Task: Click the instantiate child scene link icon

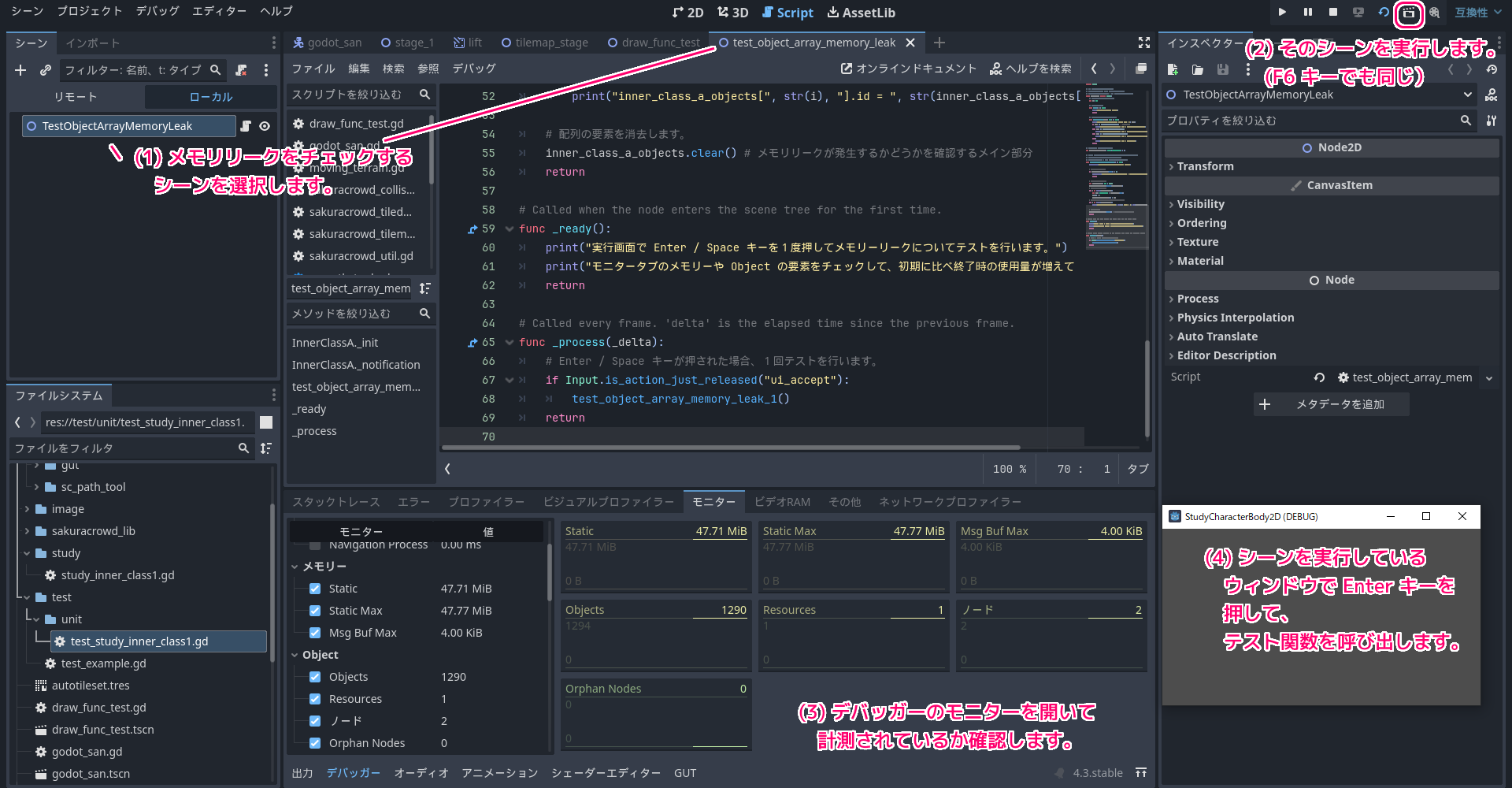Action: coord(46,70)
